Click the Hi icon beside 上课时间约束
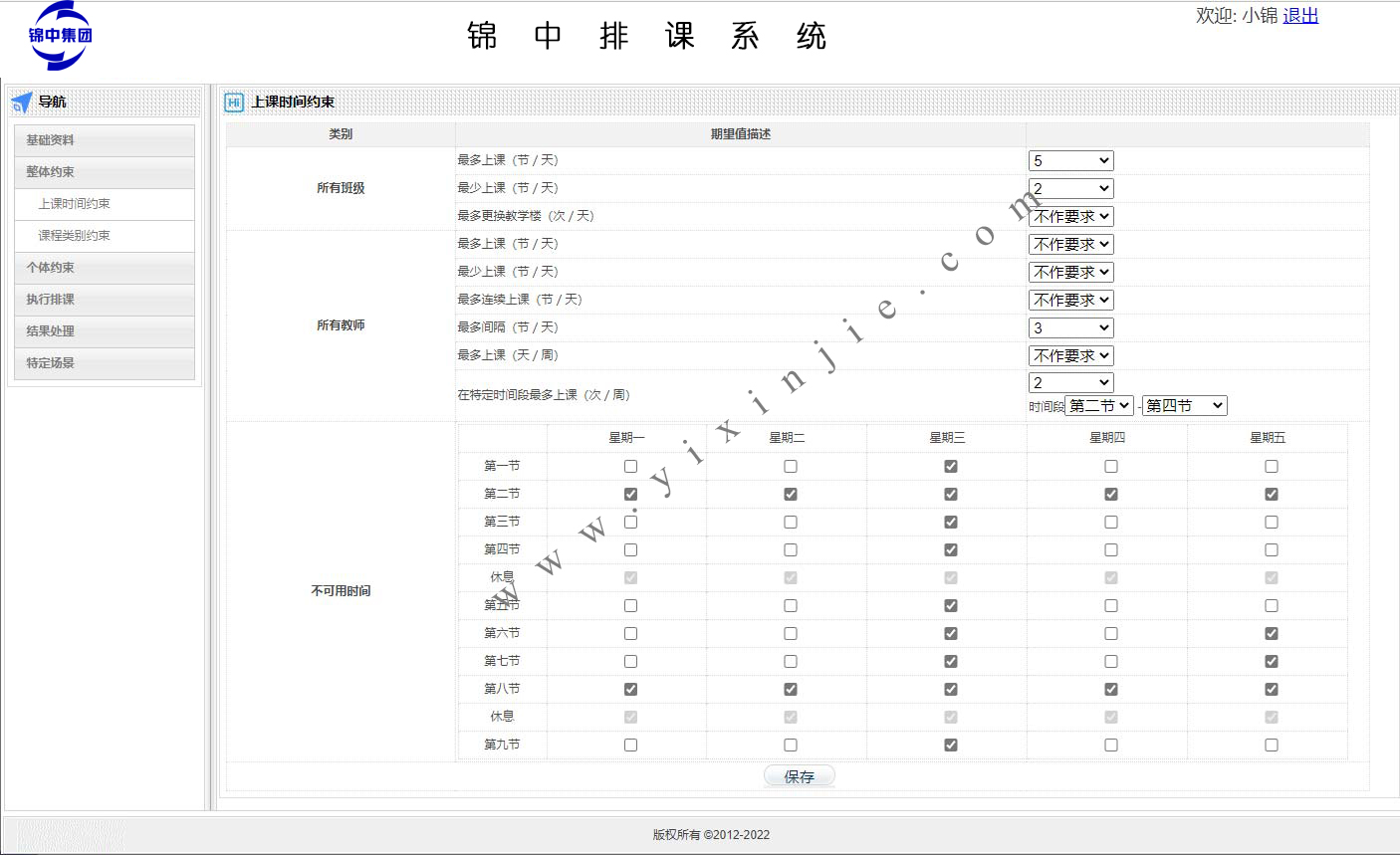The image size is (1400, 855). tap(234, 102)
